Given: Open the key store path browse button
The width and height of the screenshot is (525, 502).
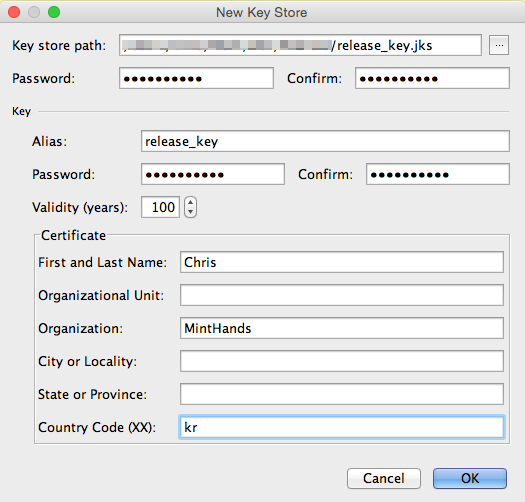Looking at the screenshot, I should pyautogui.click(x=499, y=45).
